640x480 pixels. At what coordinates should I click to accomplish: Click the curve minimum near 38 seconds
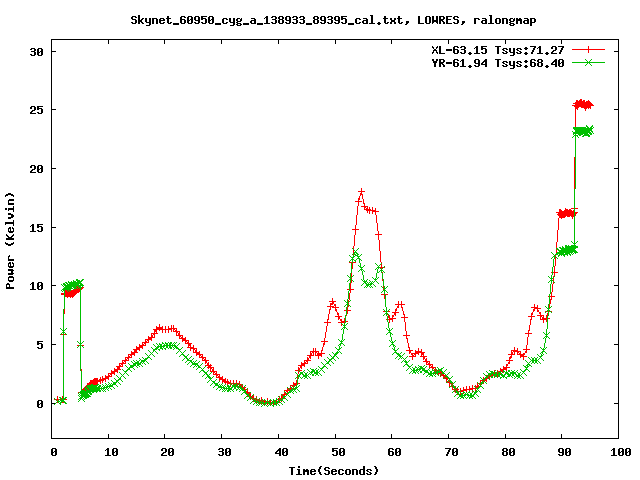point(268,402)
